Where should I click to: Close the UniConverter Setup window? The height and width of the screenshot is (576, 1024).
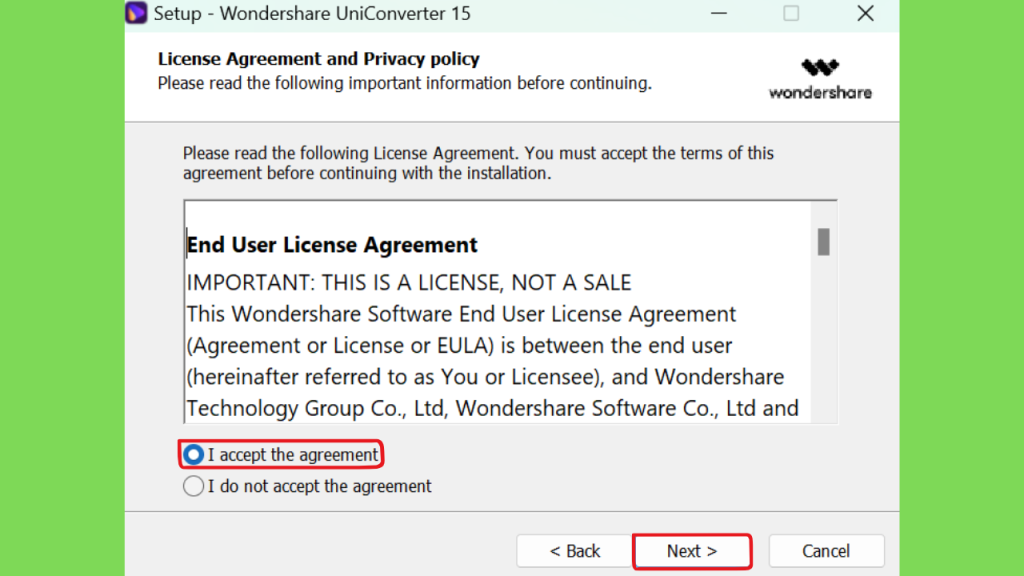coord(865,13)
